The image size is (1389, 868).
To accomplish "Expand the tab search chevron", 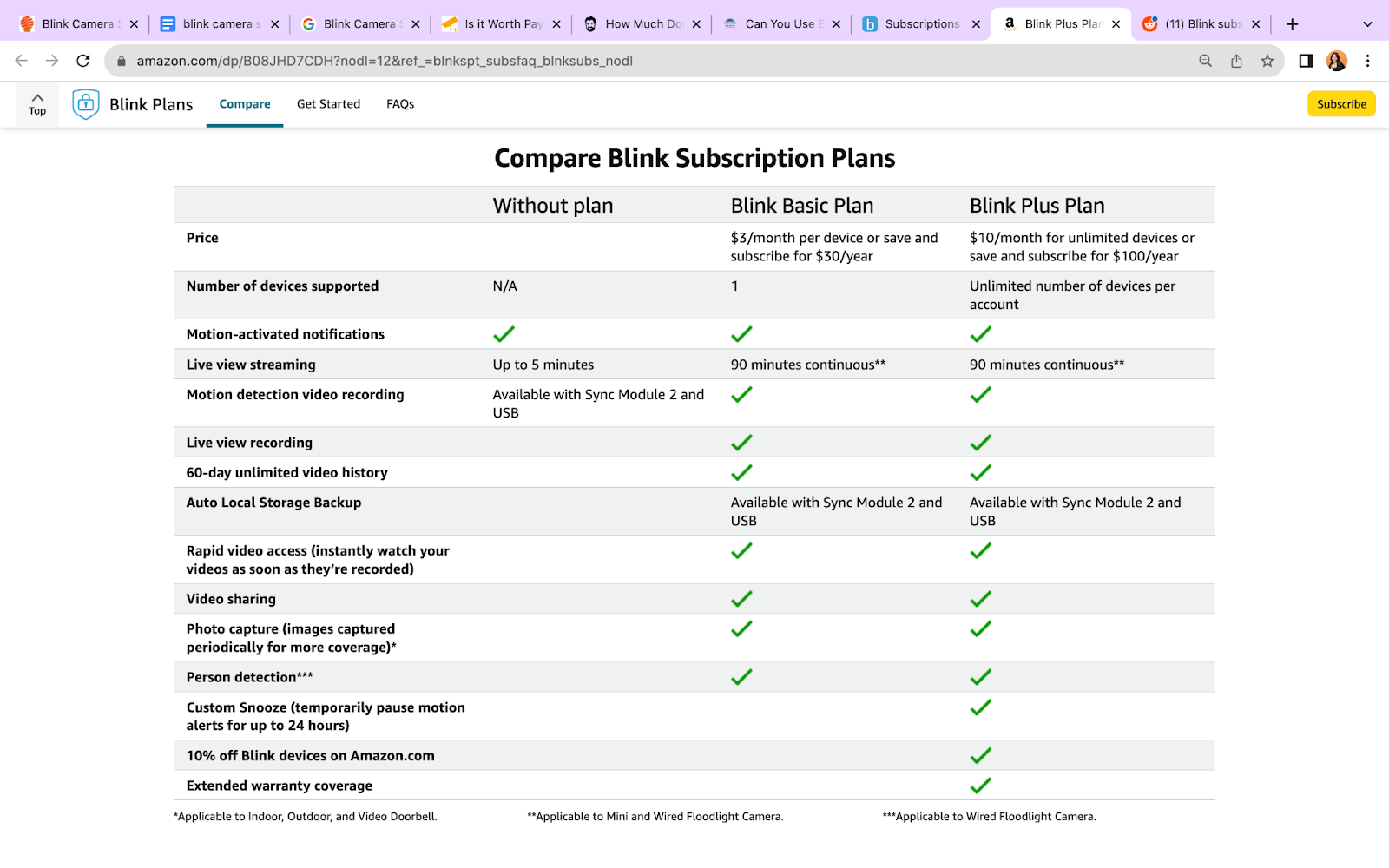I will click(1368, 24).
